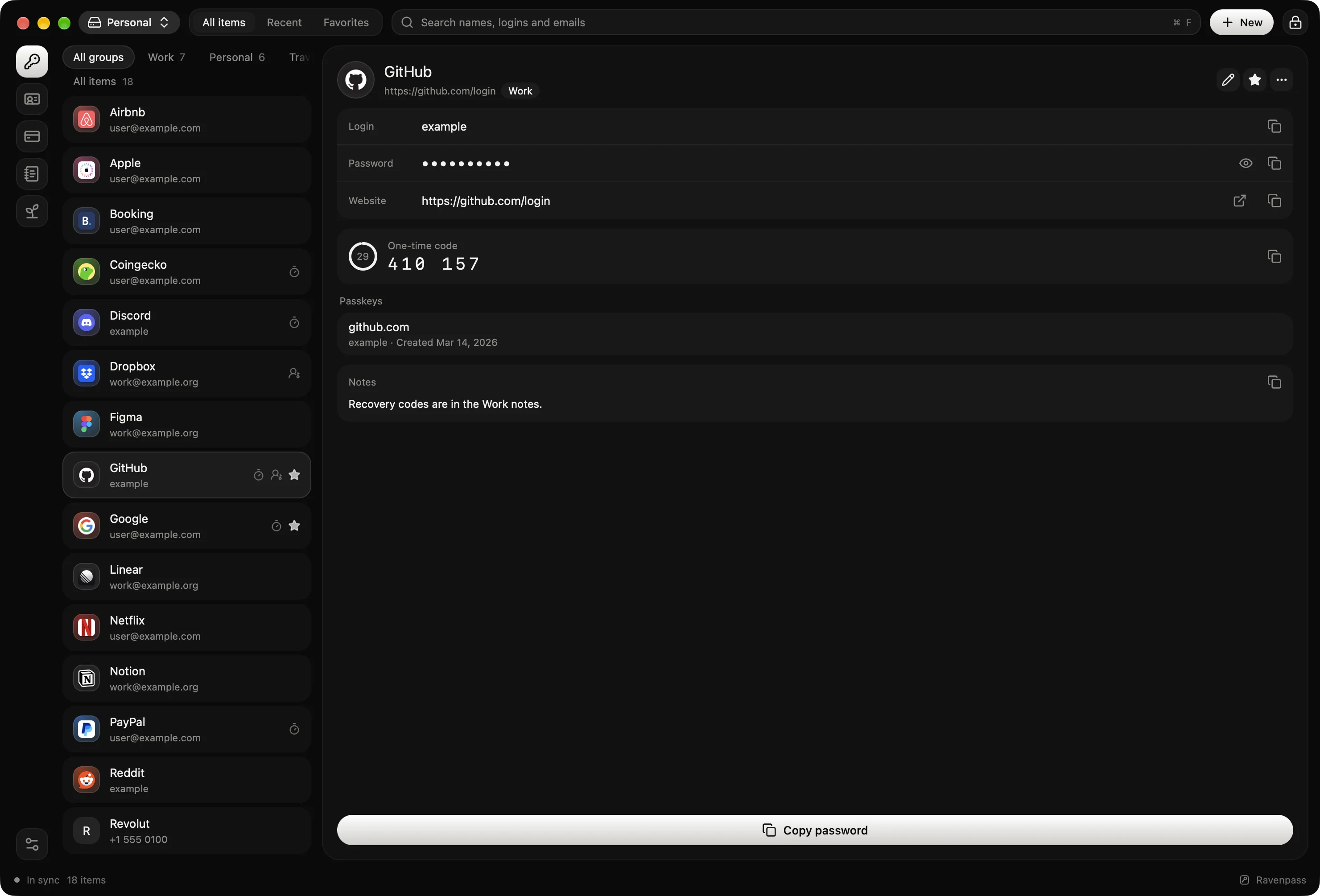This screenshot has height=896, width=1320.
Task: Open settings sliders icon at sidebar bottom
Action: coord(32,844)
